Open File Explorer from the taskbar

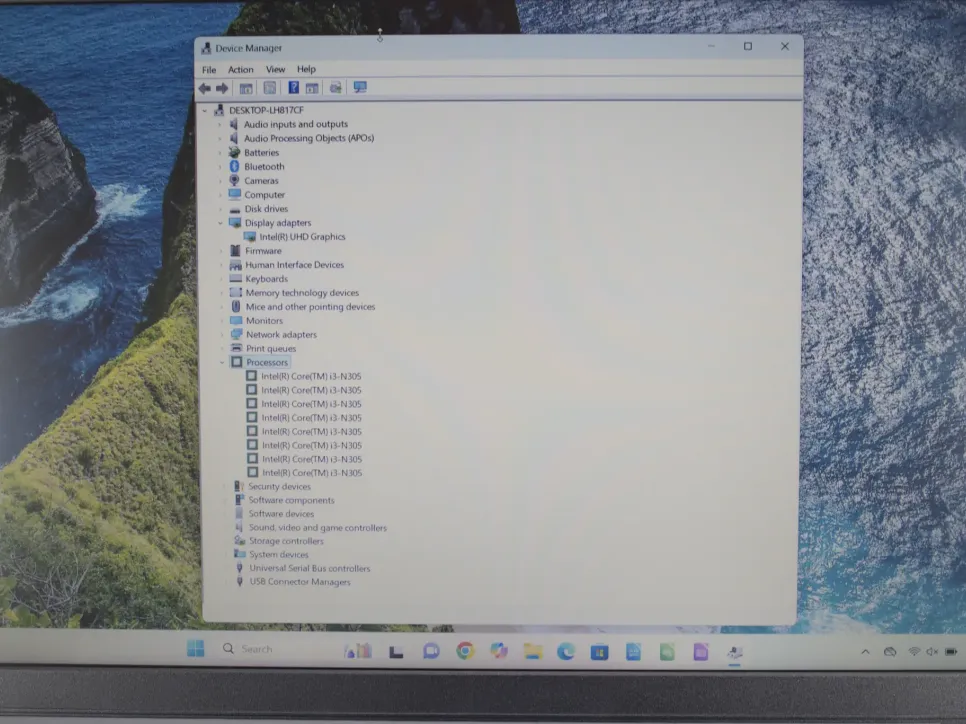[533, 651]
